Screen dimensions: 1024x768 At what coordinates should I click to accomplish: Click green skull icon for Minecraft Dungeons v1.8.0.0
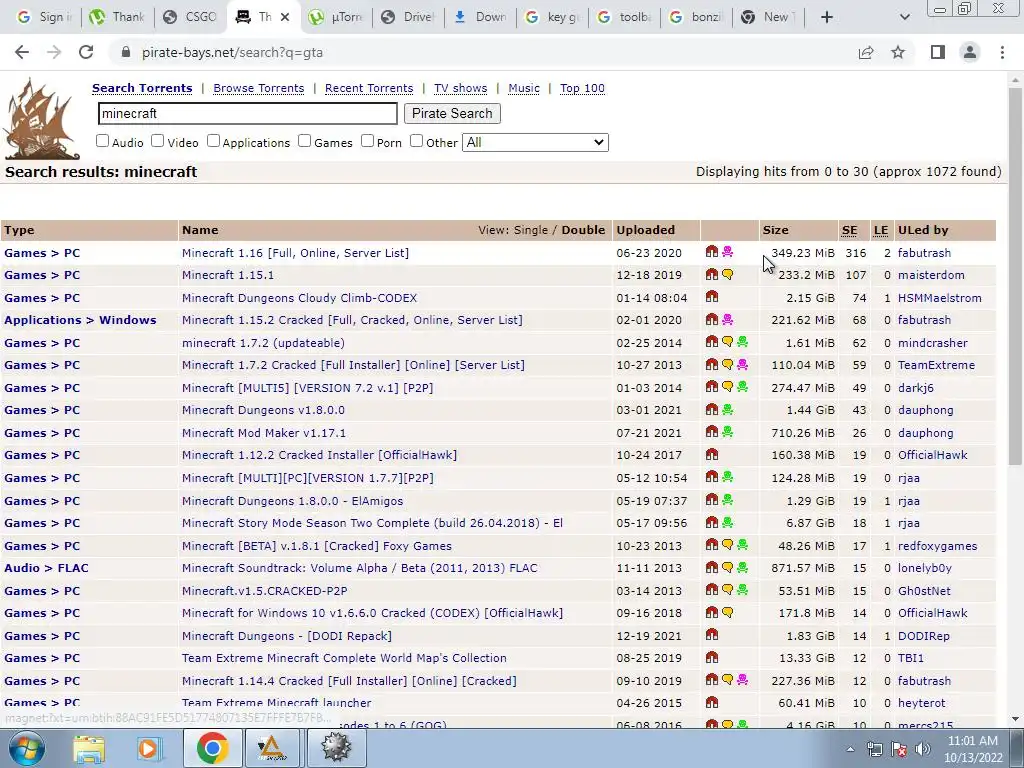727,409
